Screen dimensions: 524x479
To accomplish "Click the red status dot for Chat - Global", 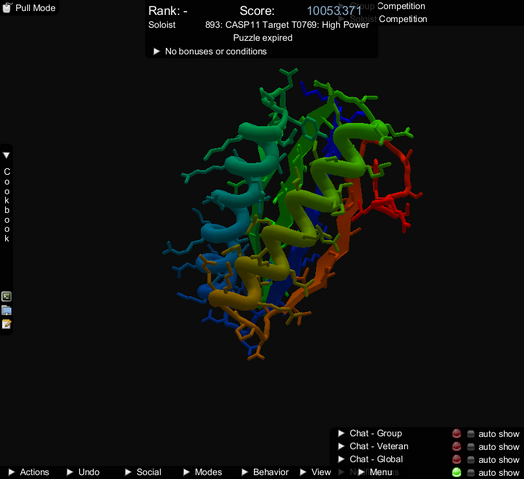I will click(456, 460).
